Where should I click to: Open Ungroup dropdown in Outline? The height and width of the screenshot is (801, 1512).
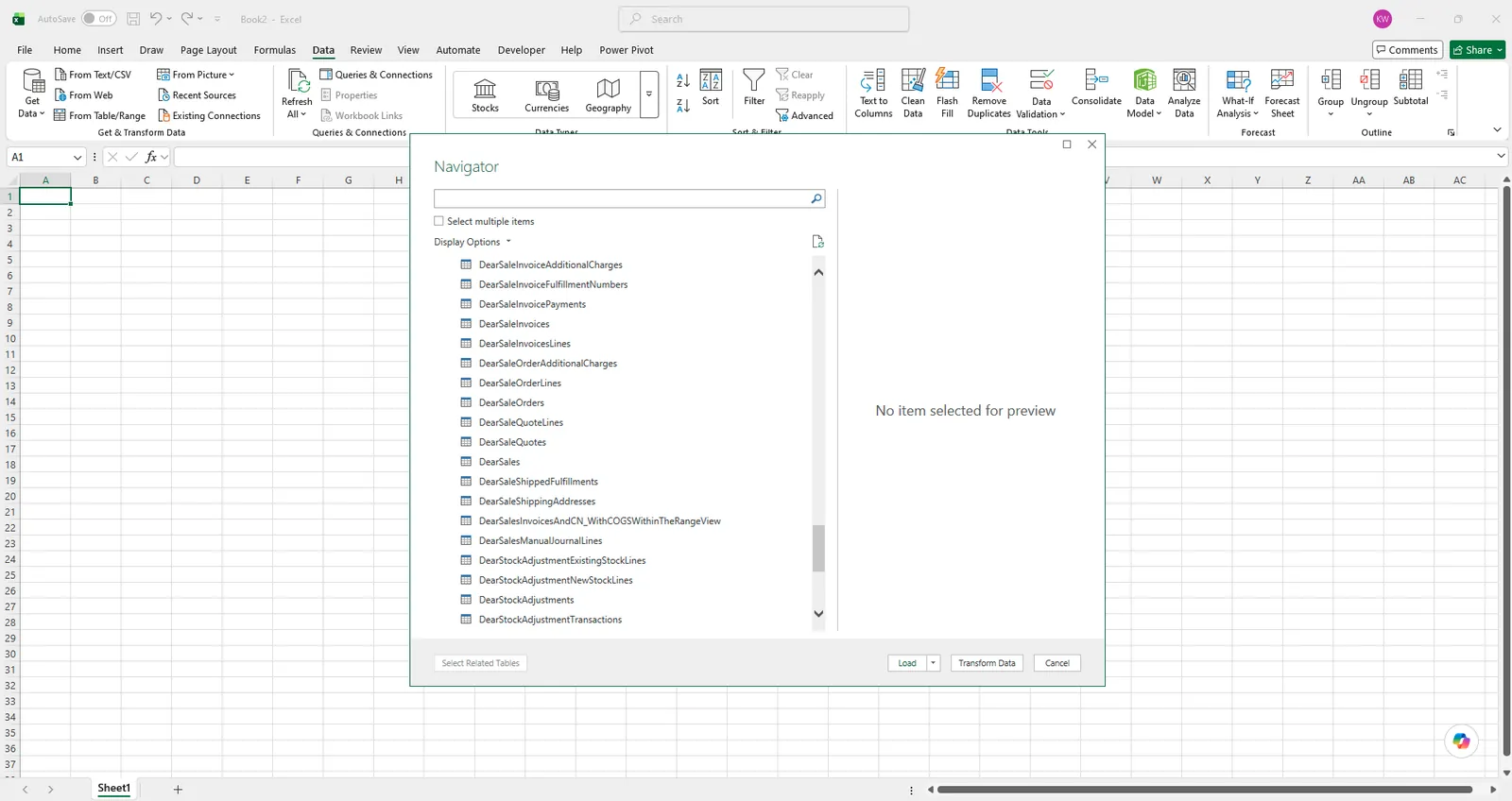click(x=1369, y=114)
